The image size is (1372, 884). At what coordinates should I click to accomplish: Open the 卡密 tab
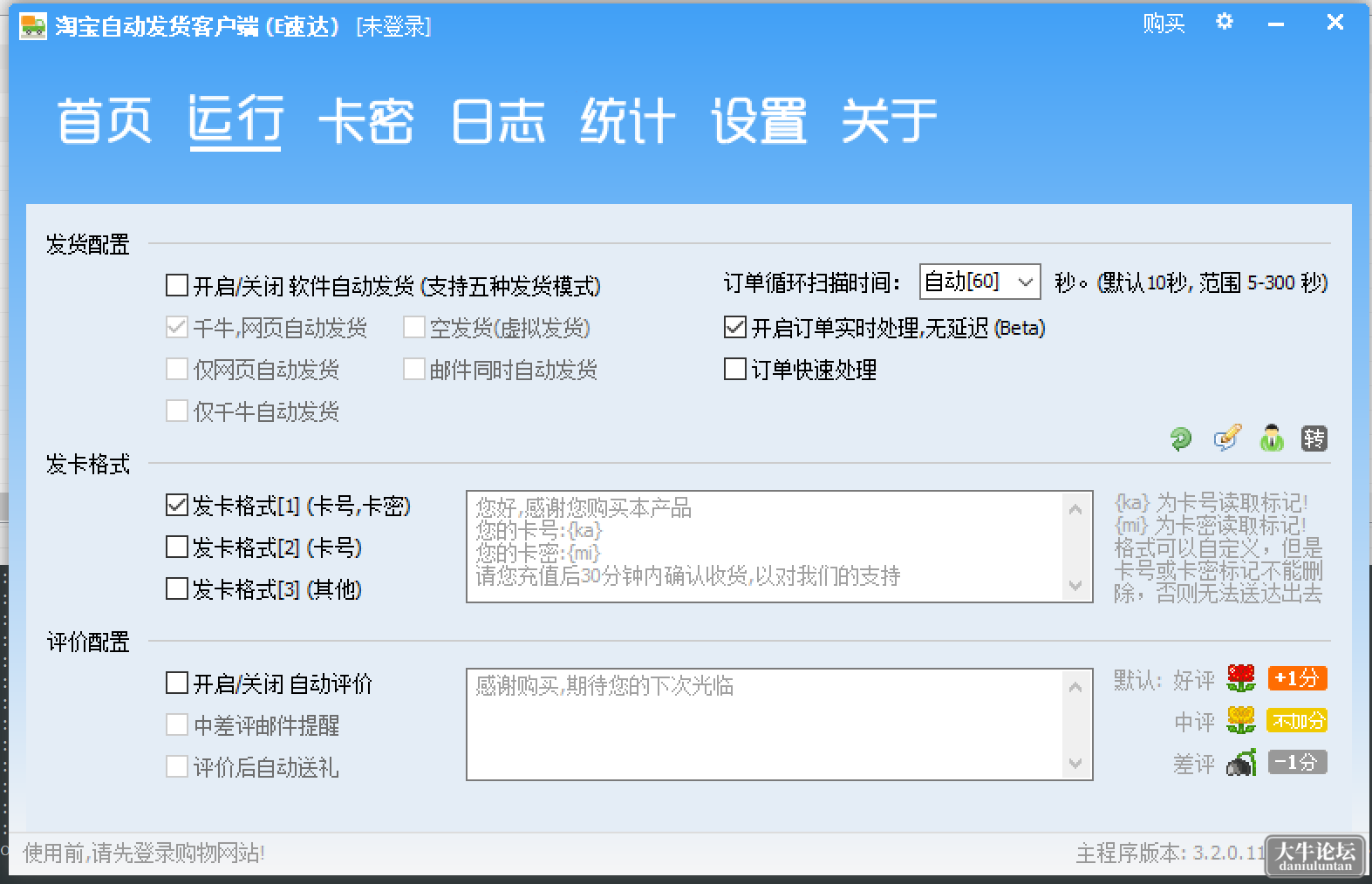[366, 120]
